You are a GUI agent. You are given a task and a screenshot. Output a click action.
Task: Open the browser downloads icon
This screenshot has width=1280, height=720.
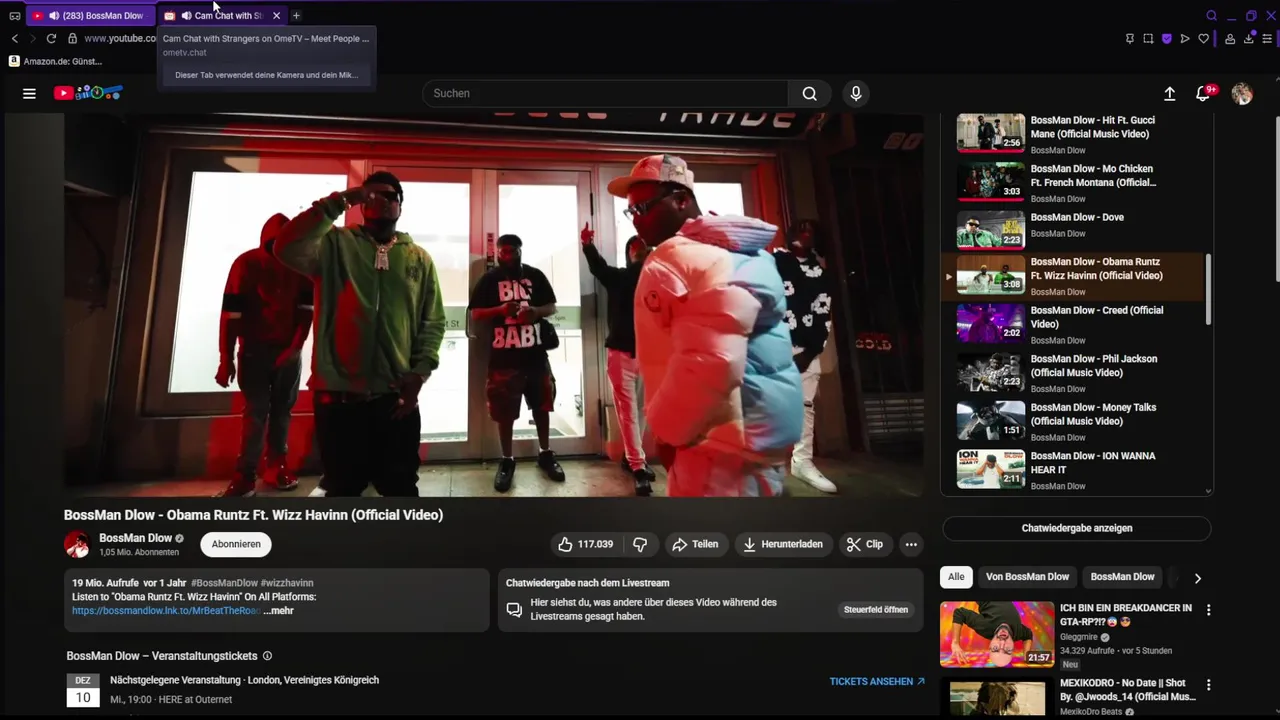click(x=1248, y=38)
